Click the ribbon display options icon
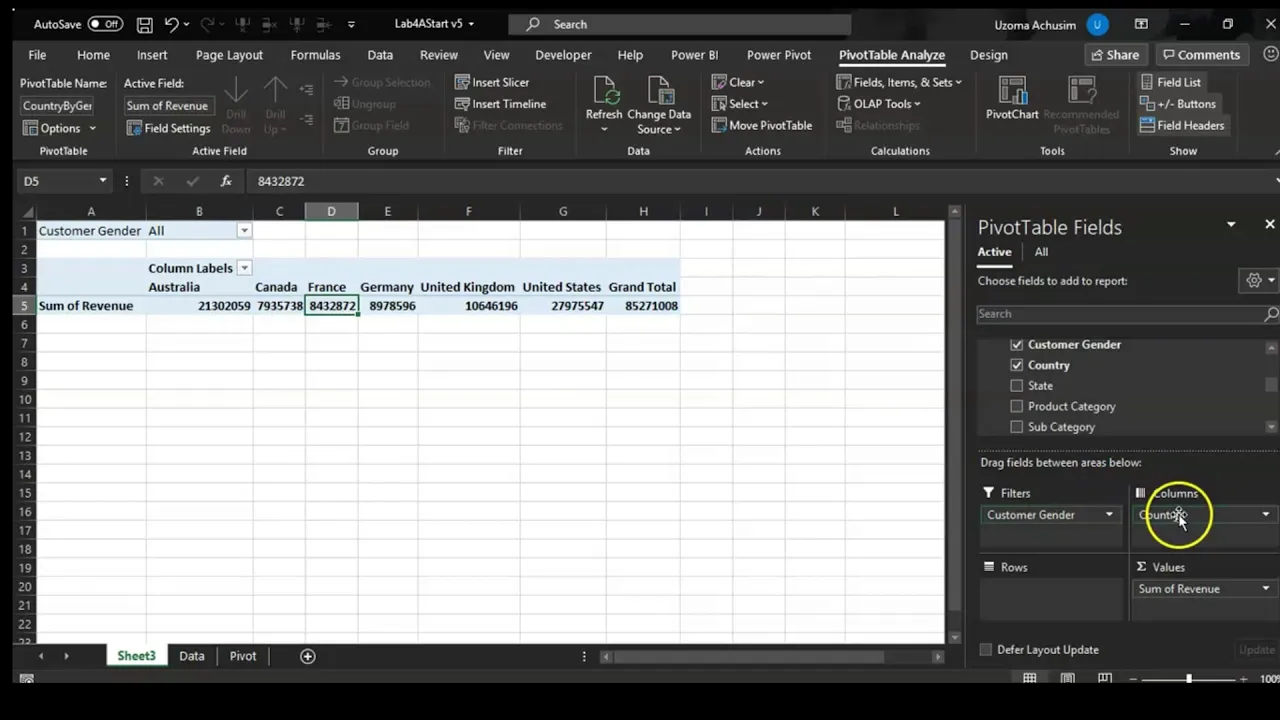Screen dimensions: 1280x720 pos(1141,24)
